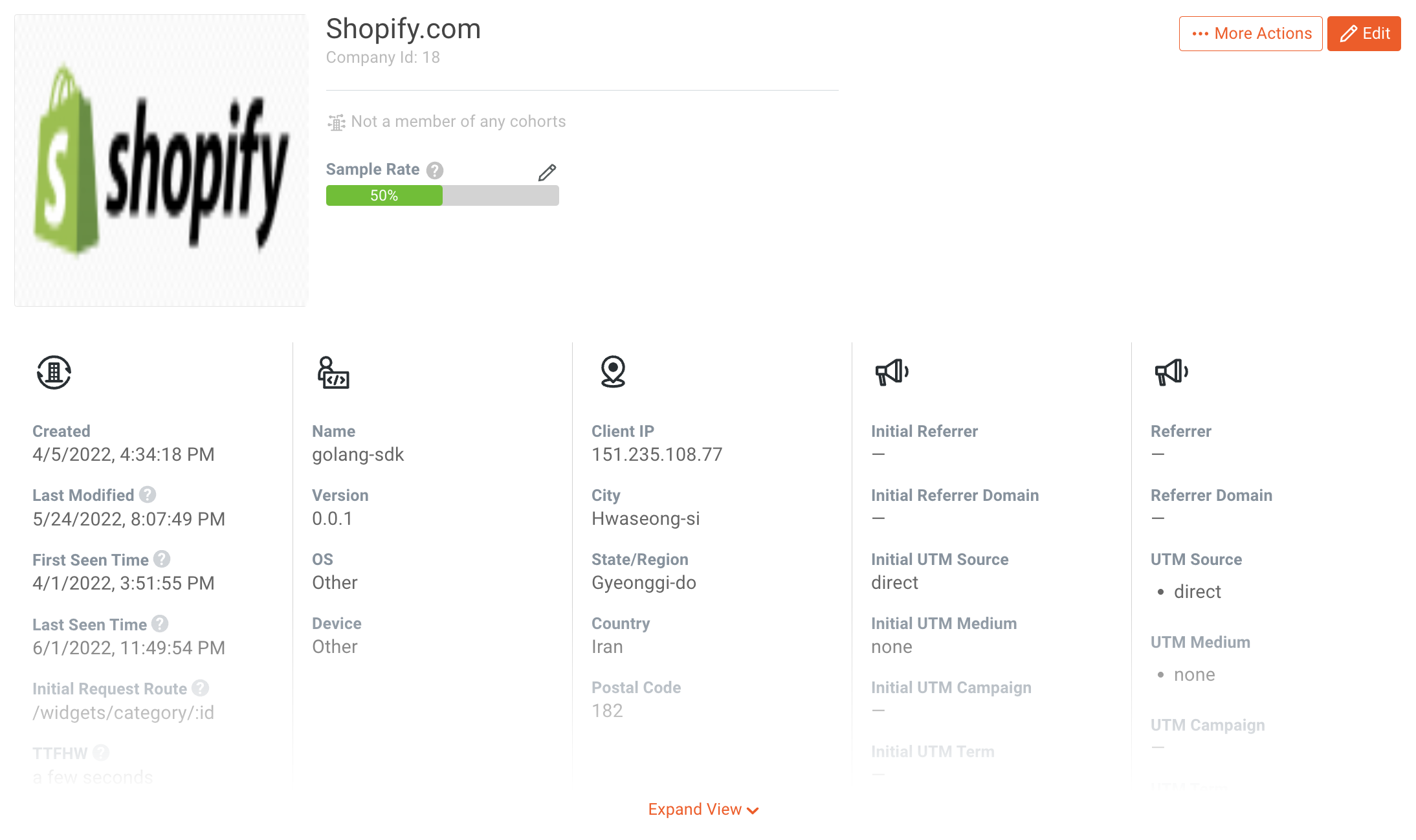Click the 'direct' UTM Source entry

coord(1197,591)
